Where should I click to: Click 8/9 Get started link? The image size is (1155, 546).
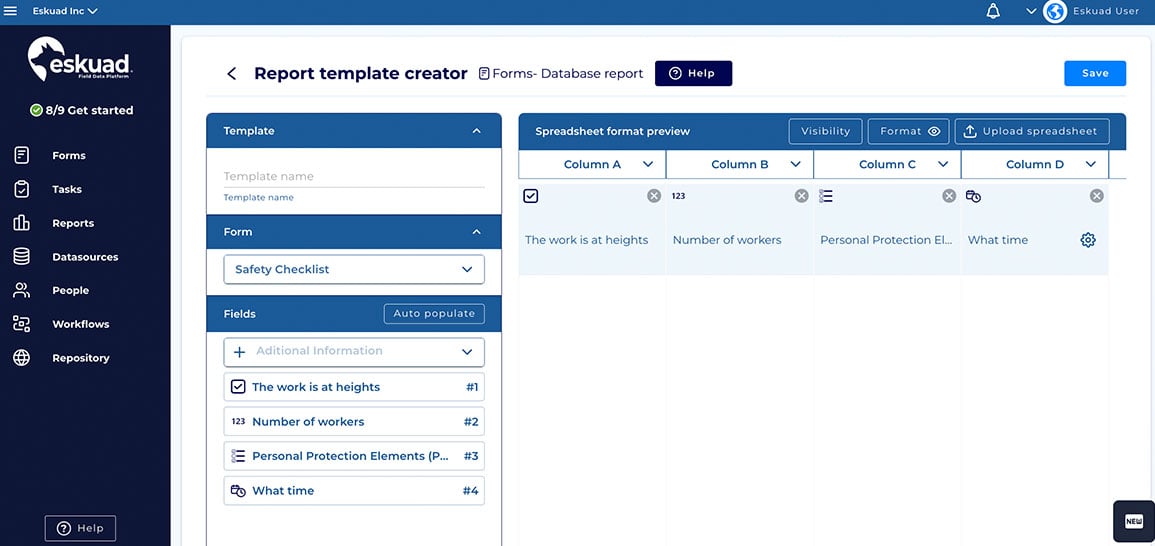[x=89, y=111]
